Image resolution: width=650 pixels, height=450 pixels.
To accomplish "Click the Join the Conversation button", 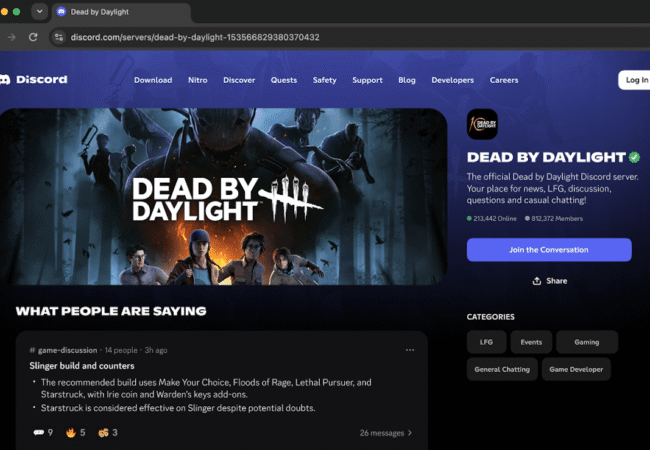I will (549, 250).
